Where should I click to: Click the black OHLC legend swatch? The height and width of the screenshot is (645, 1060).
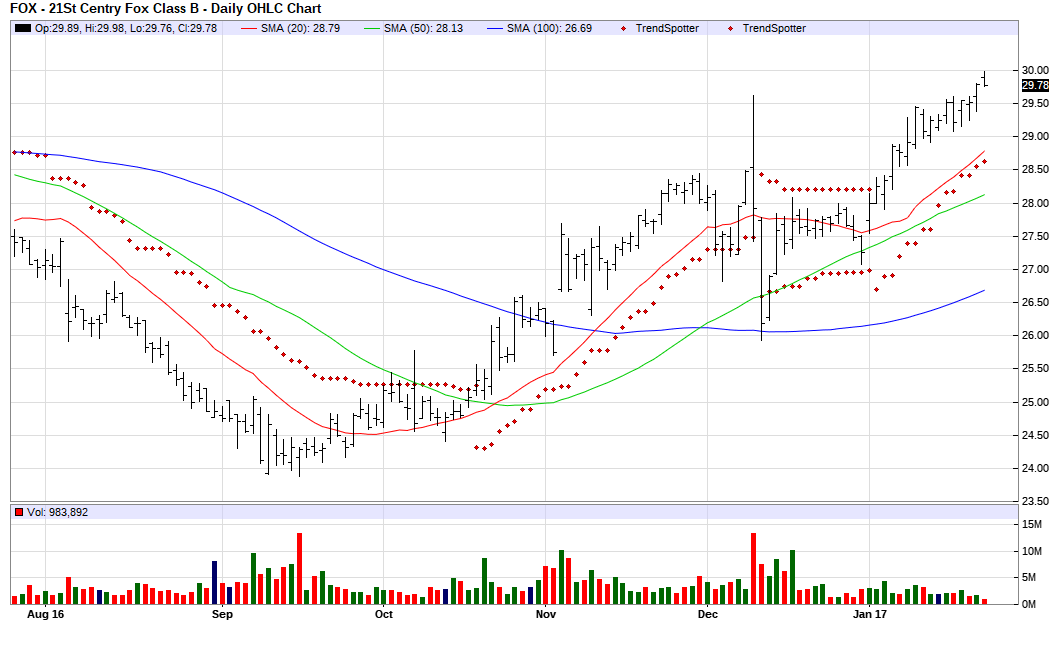[x=23, y=28]
